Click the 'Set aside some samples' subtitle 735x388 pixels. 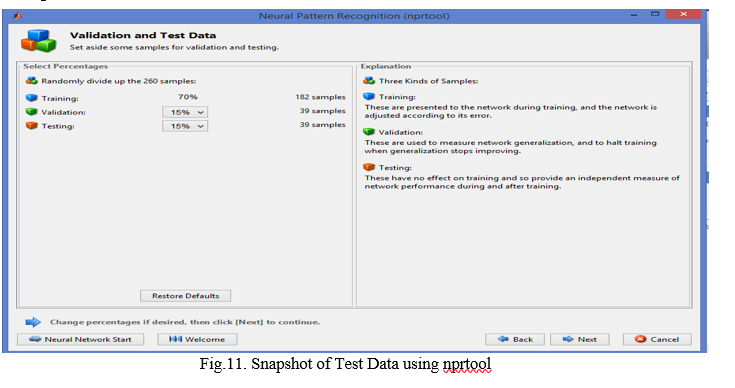[x=174, y=47]
